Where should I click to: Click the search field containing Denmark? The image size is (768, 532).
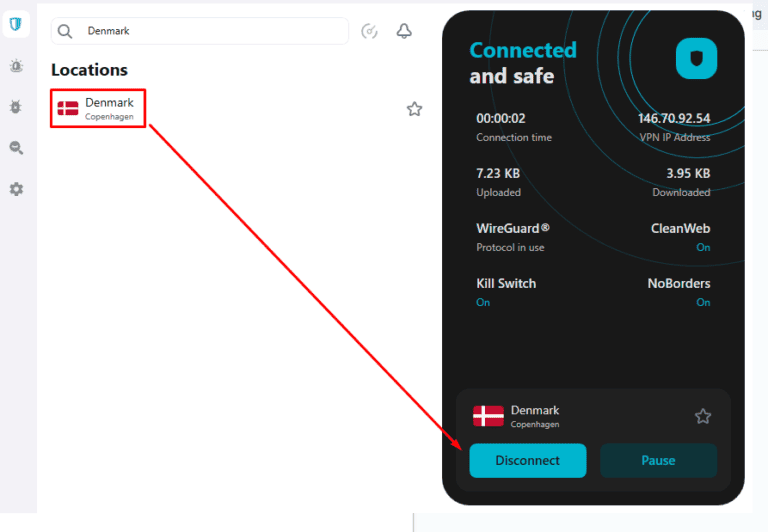coord(210,31)
